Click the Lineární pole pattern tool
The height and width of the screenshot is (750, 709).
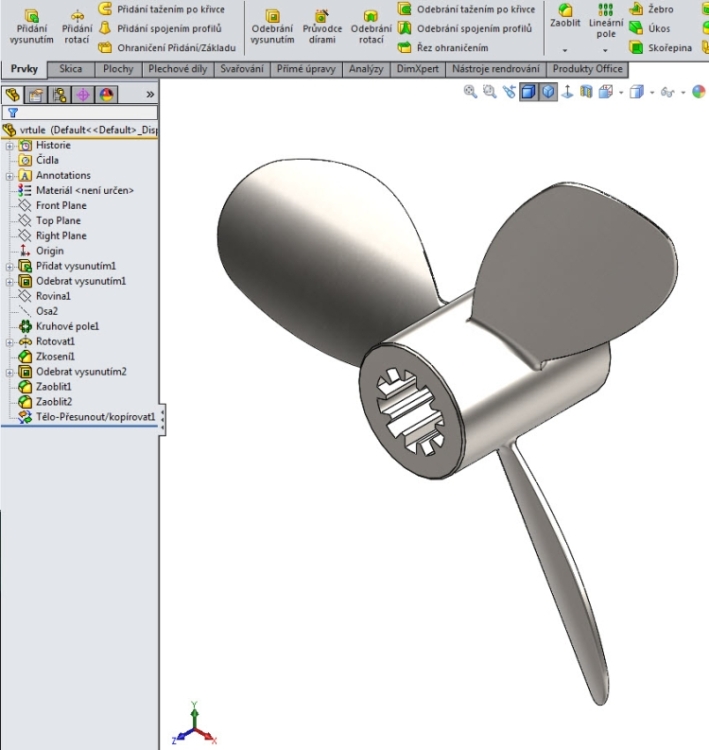[x=606, y=21]
